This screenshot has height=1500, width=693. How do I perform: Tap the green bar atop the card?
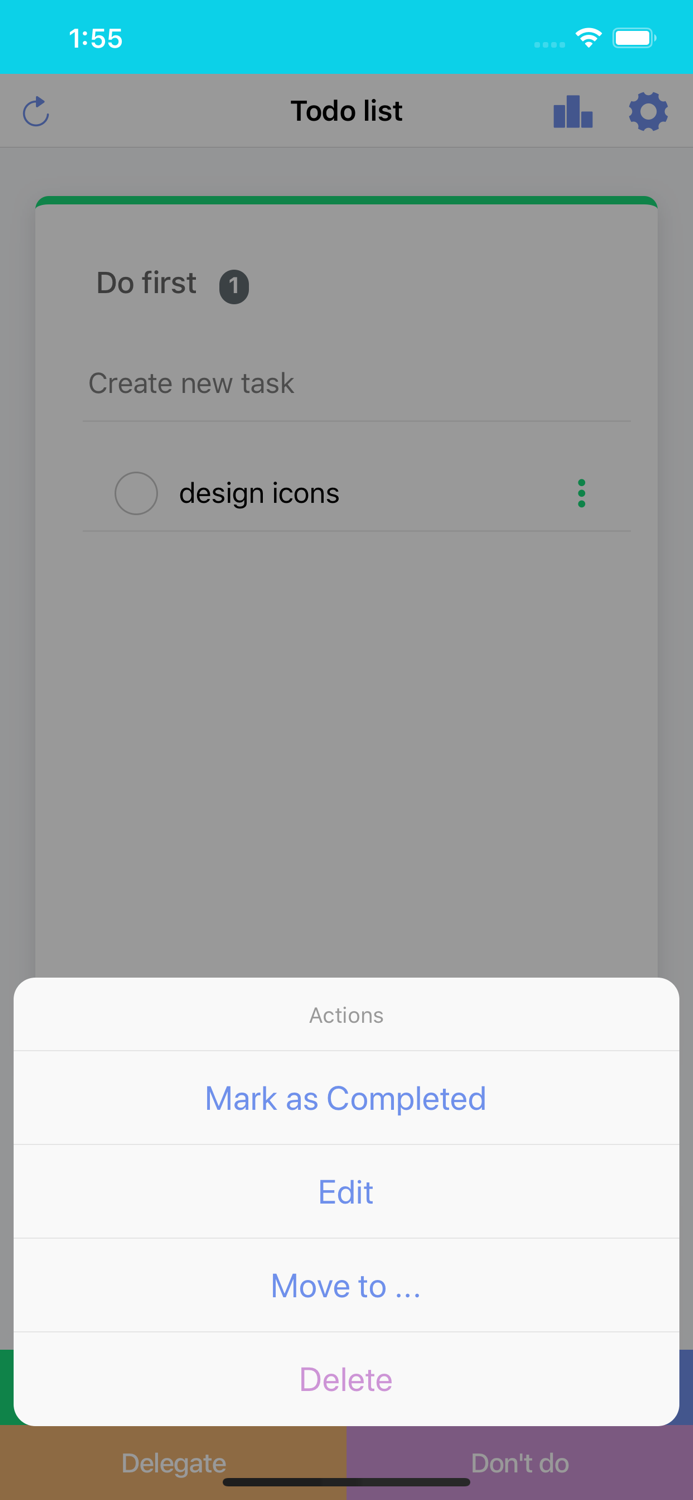[346, 201]
